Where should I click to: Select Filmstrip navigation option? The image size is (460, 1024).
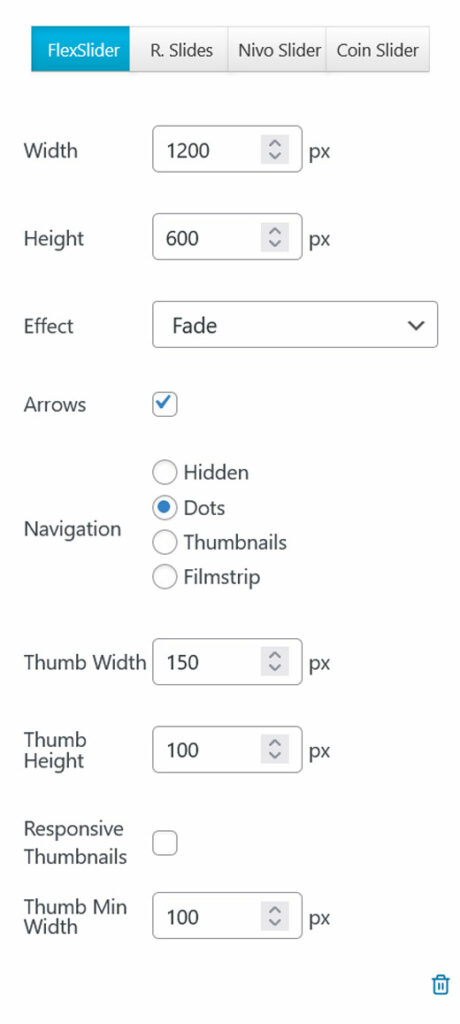(x=165, y=577)
